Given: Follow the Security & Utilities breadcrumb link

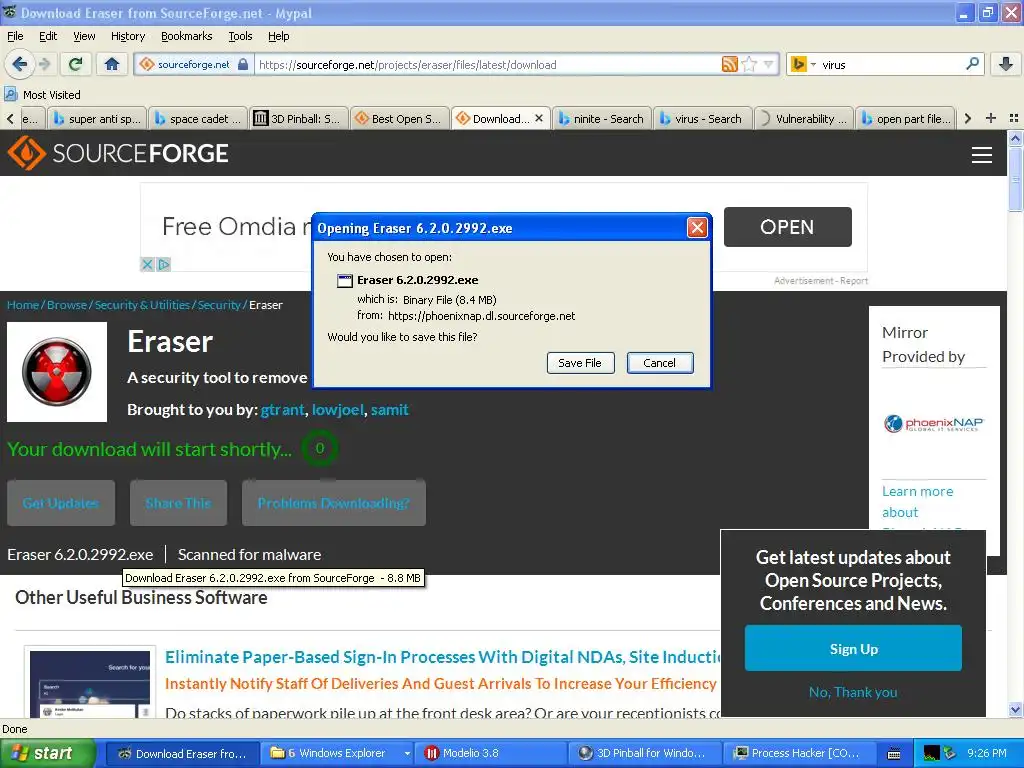Looking at the screenshot, I should 142,305.
